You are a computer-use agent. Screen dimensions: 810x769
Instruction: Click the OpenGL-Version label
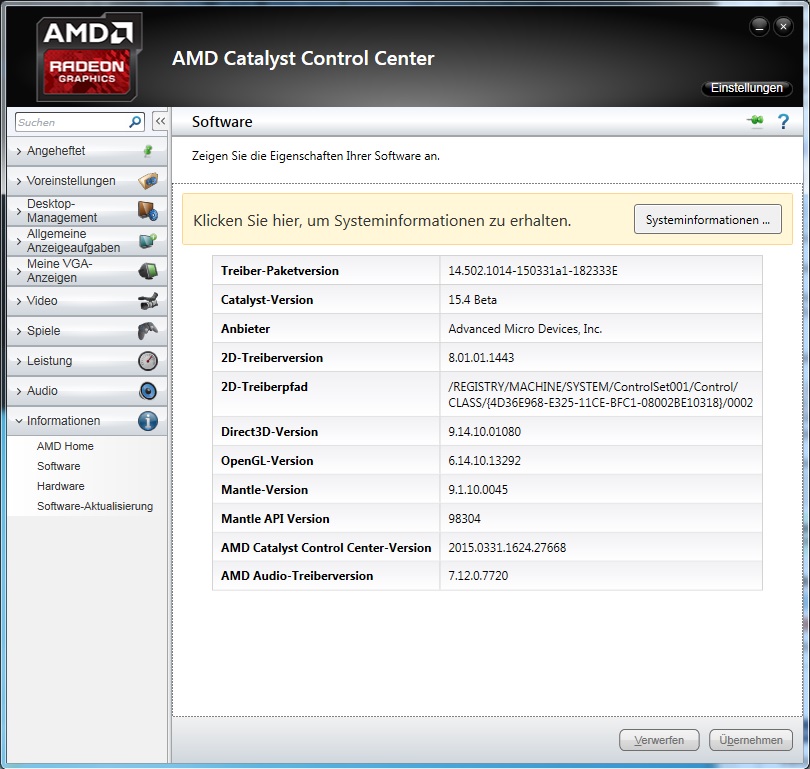tap(267, 461)
